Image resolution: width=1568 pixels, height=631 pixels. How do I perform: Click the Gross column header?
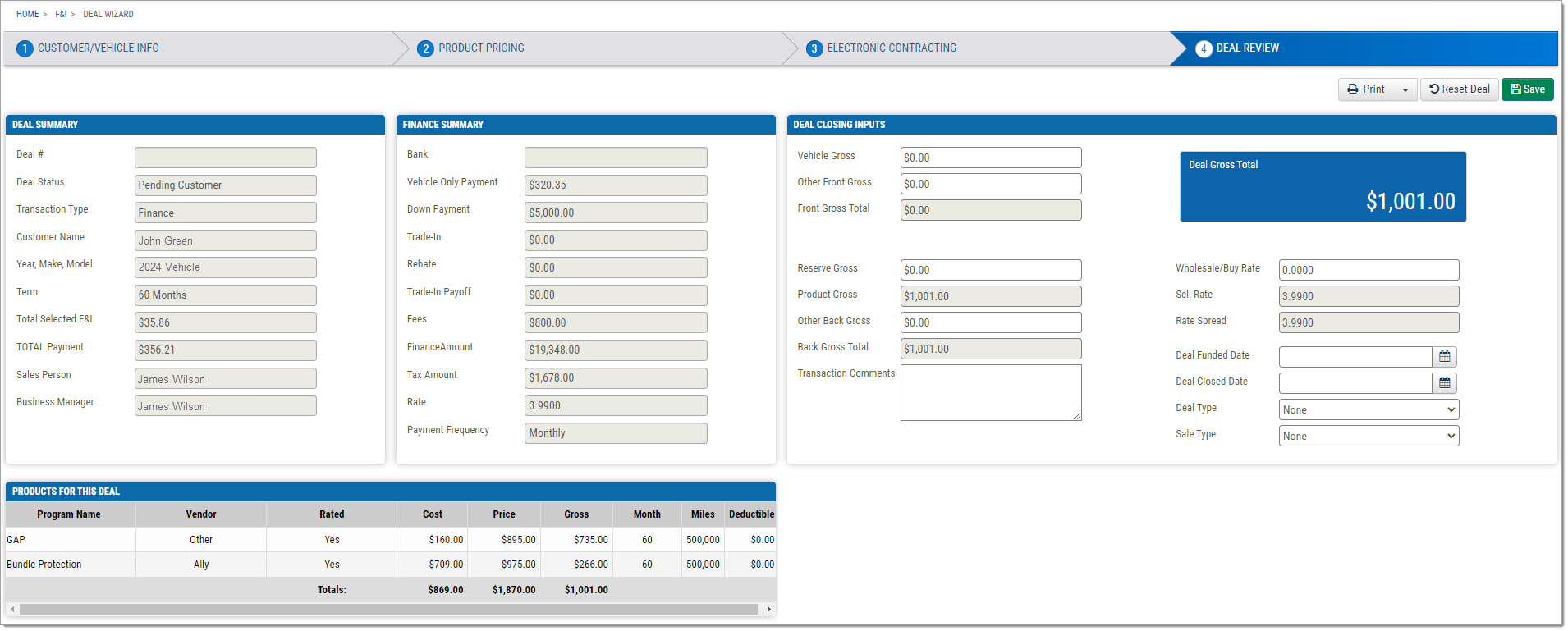(576, 514)
